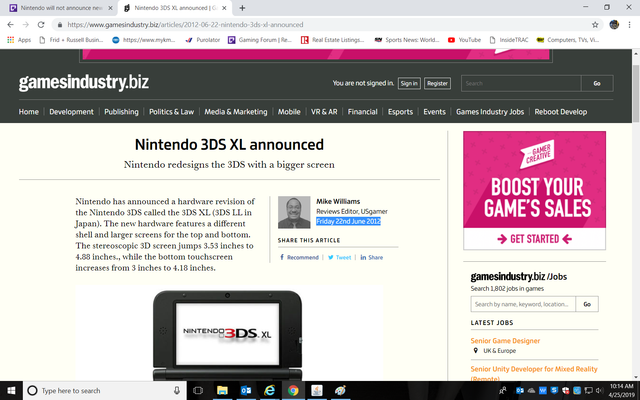Open the Politics & Law section

click(171, 112)
